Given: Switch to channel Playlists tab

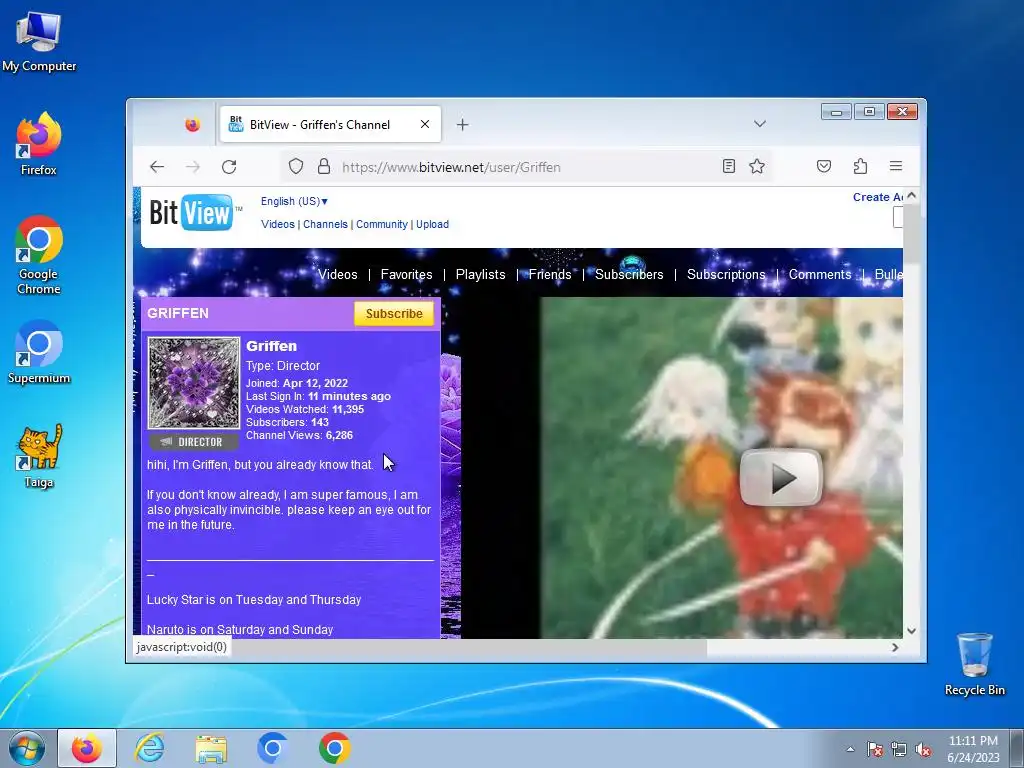Looking at the screenshot, I should coord(481,274).
